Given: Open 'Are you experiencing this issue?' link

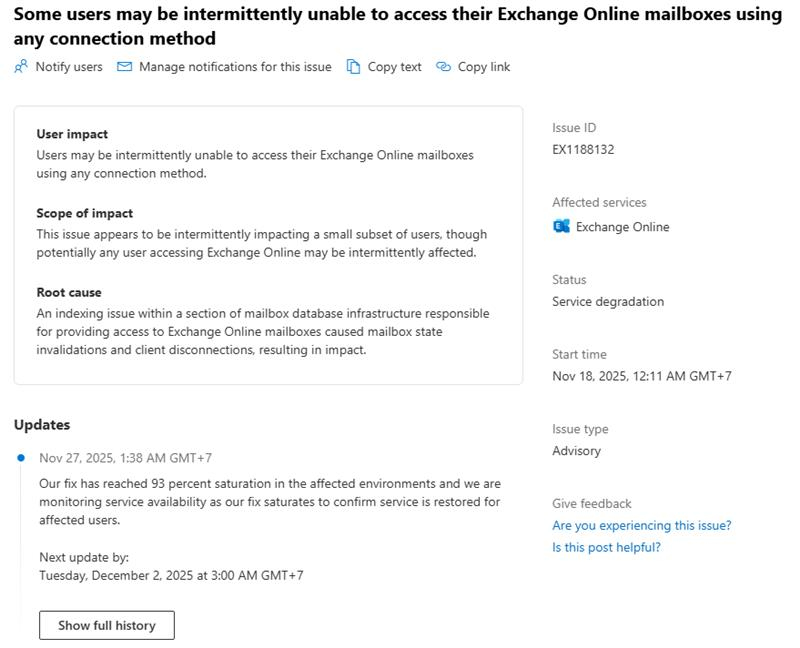Looking at the screenshot, I should 641,525.
